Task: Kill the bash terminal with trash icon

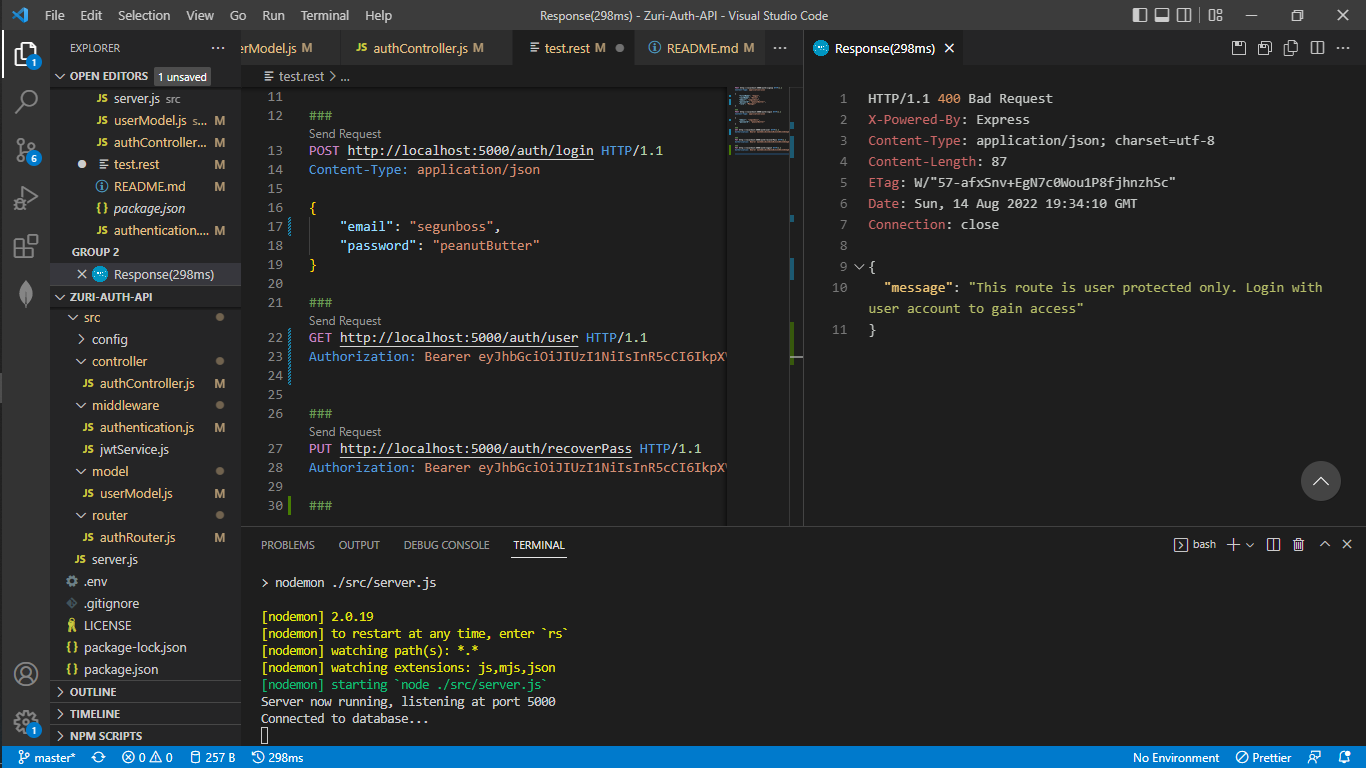Action: (1298, 544)
